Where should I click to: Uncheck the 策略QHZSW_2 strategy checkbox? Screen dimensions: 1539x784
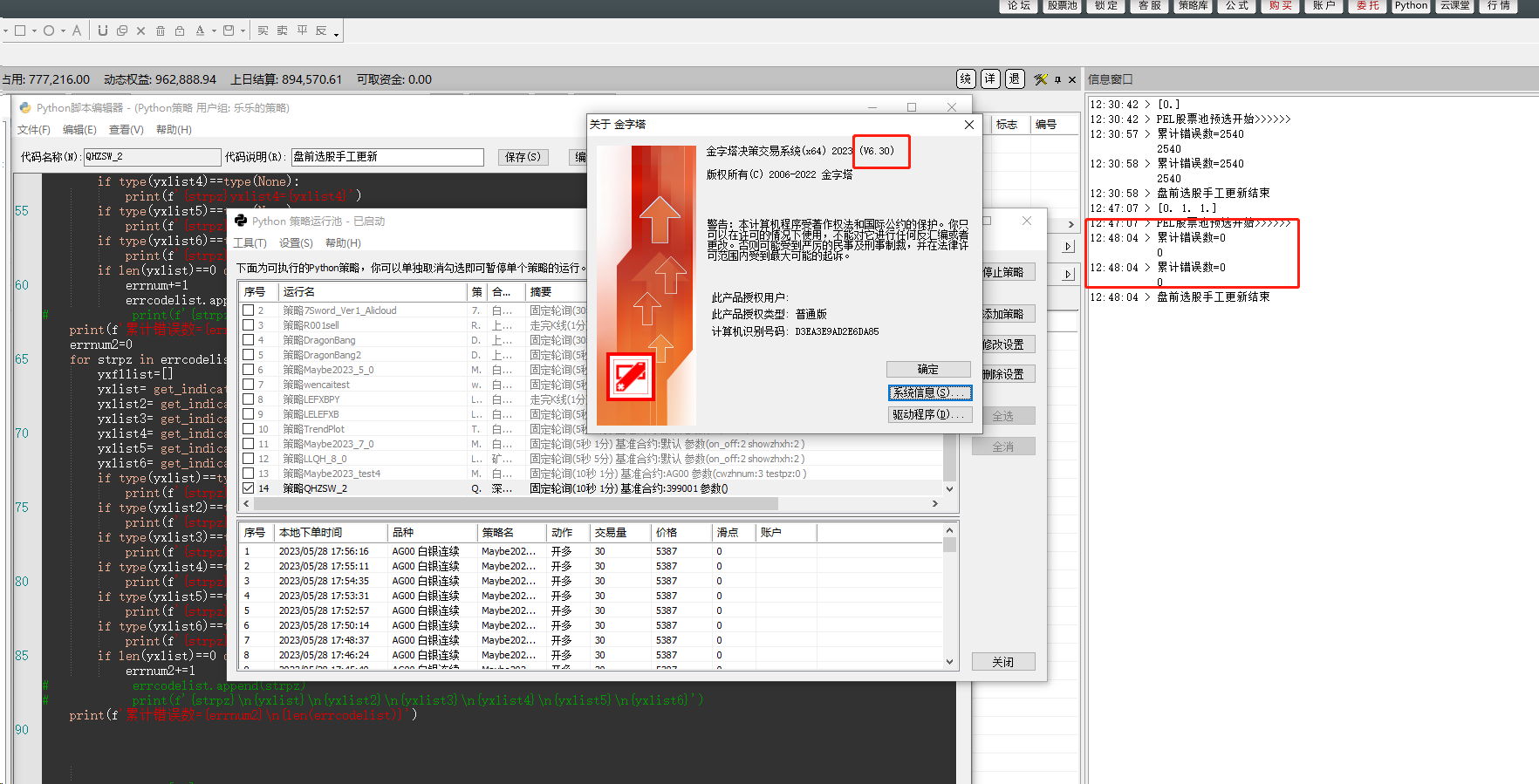pyautogui.click(x=249, y=488)
